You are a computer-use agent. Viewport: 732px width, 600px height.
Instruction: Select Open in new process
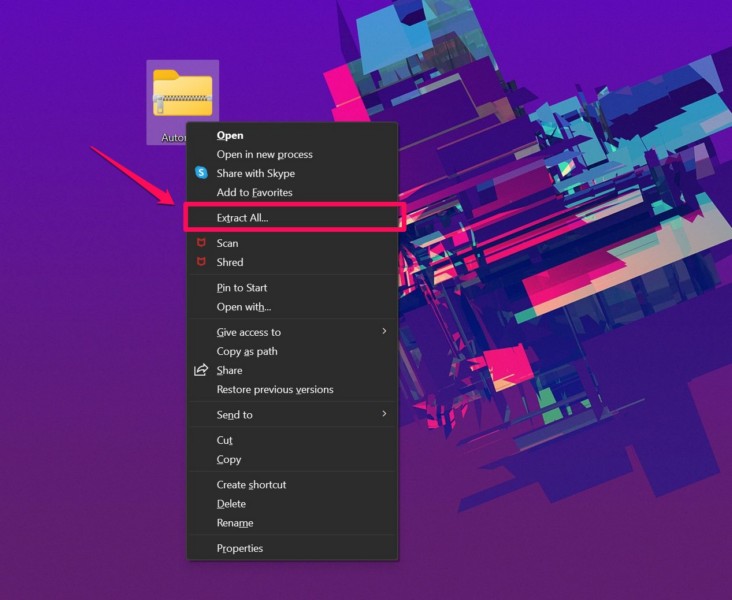tap(264, 154)
